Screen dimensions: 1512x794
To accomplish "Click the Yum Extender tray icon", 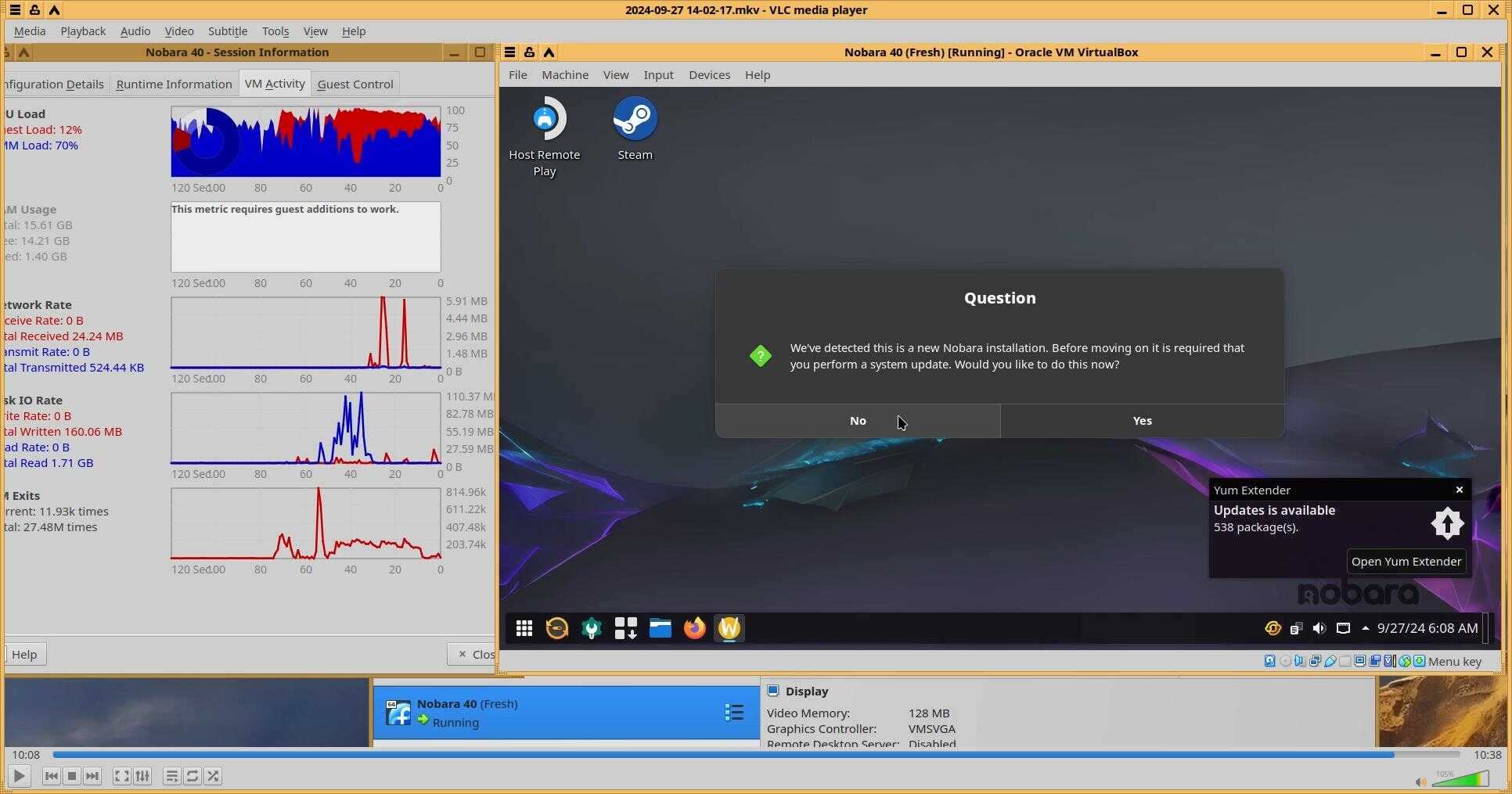I will [x=1273, y=628].
